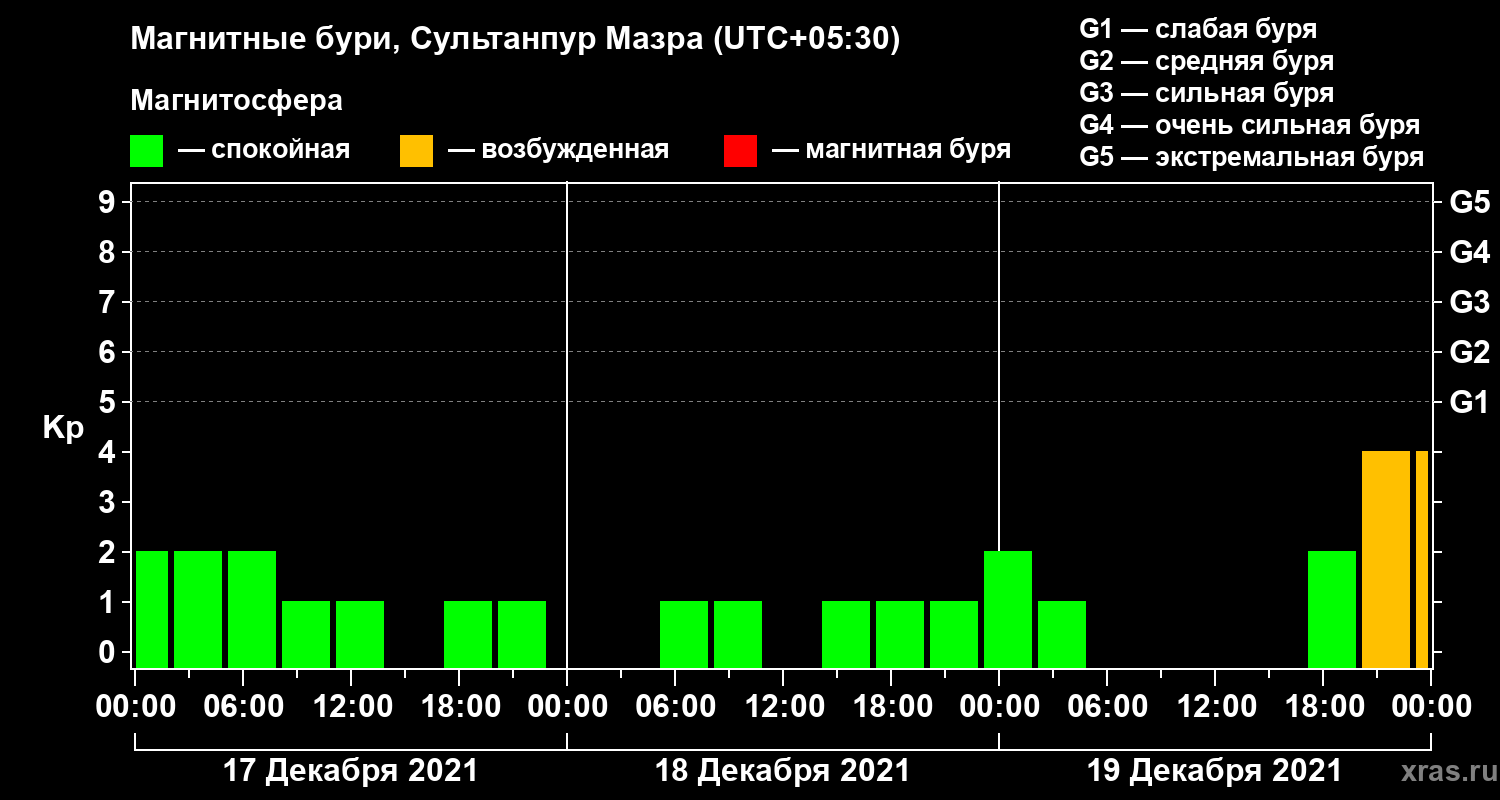
Task: Click 'G1 — слабая буря' description
Action: tap(1198, 28)
